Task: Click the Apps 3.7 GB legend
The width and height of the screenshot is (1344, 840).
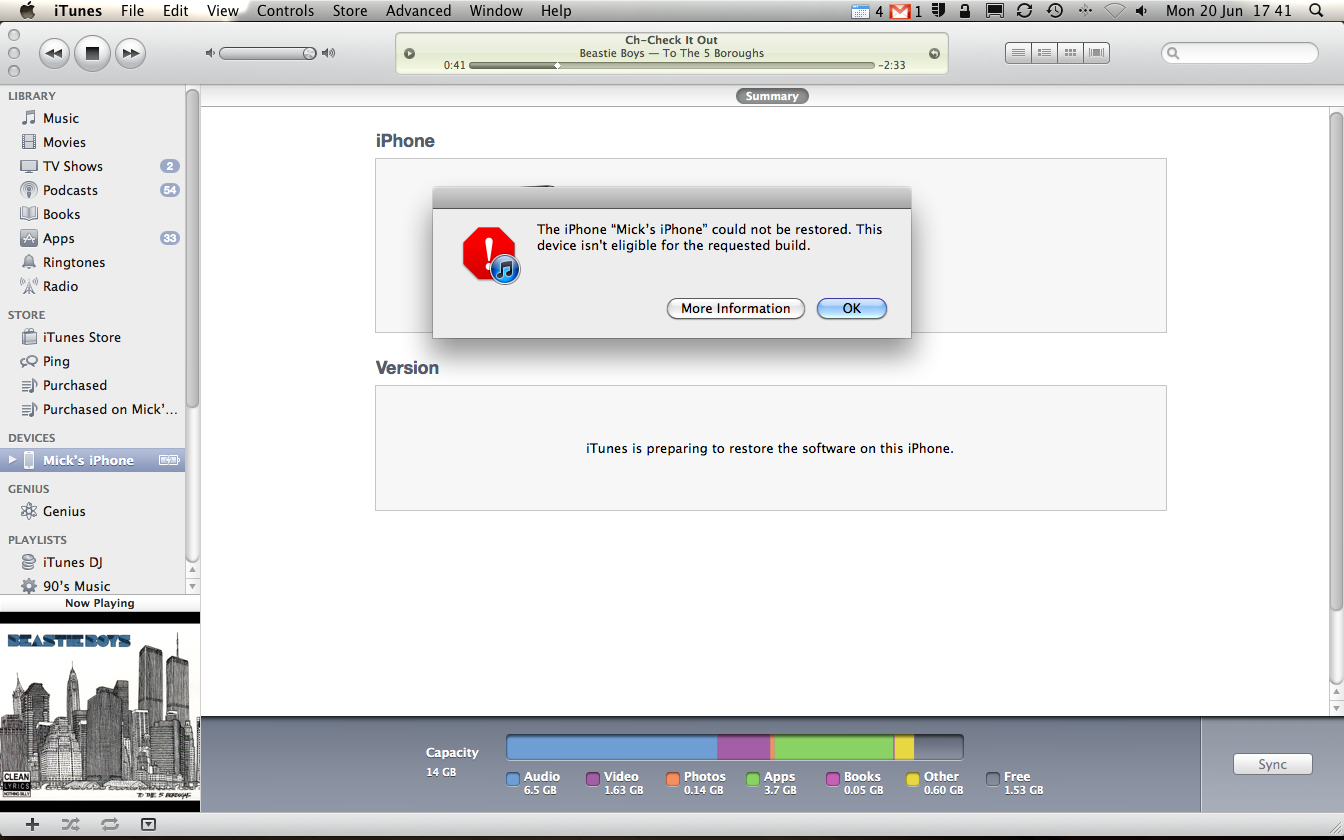Action: point(771,782)
